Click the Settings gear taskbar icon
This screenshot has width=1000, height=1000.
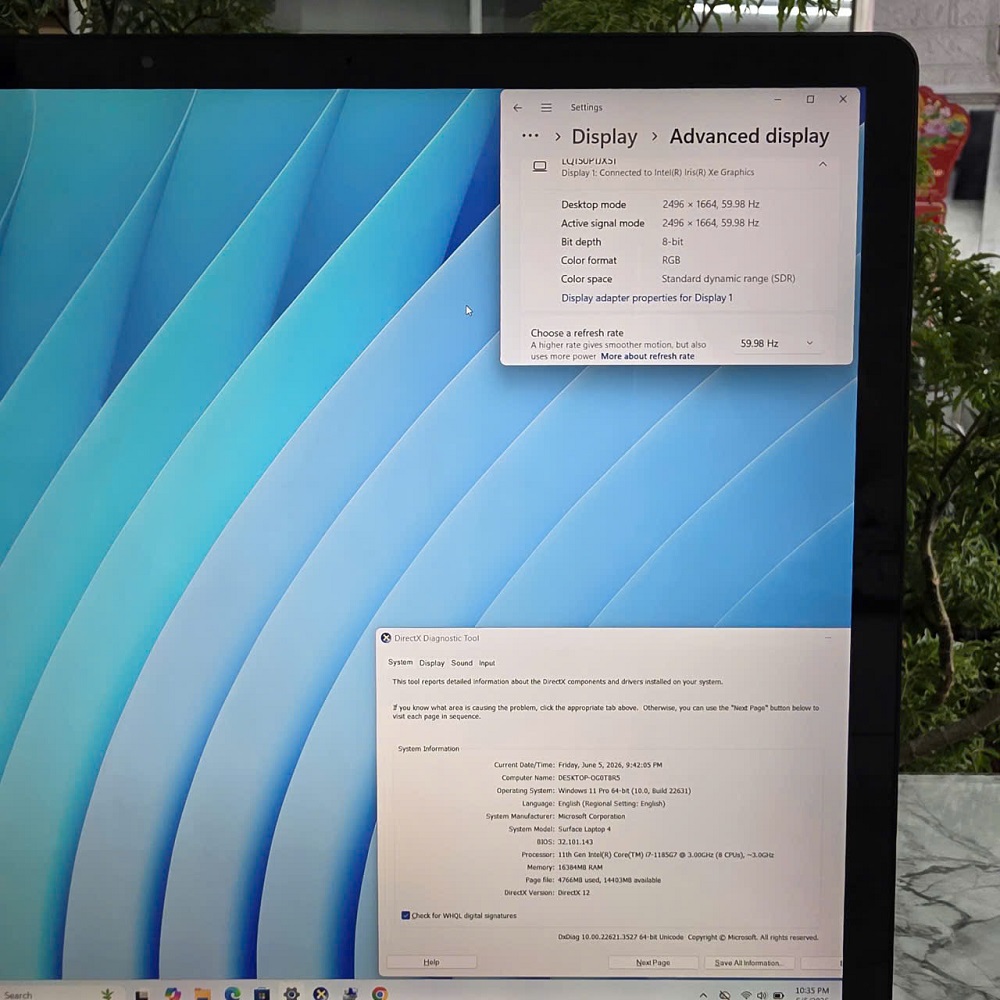(291, 994)
